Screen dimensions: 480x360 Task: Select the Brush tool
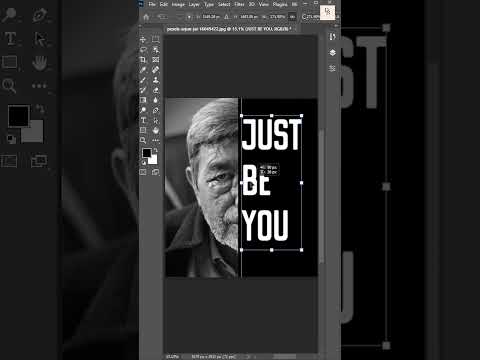click(x=143, y=80)
